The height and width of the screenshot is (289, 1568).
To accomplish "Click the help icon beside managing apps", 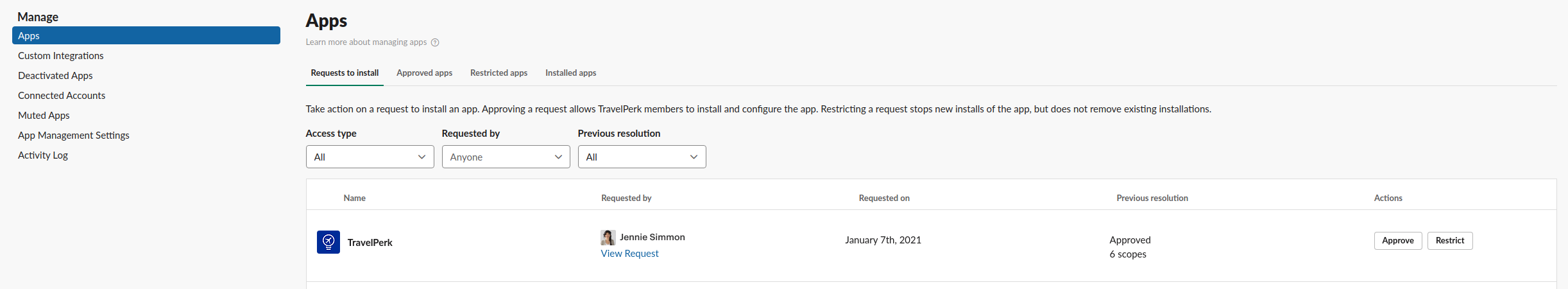I will point(435,42).
